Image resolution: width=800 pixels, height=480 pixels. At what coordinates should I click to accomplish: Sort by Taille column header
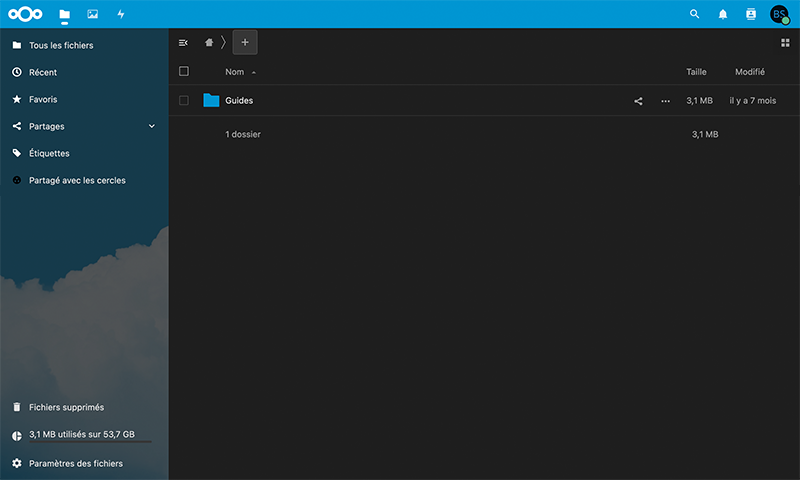696,72
